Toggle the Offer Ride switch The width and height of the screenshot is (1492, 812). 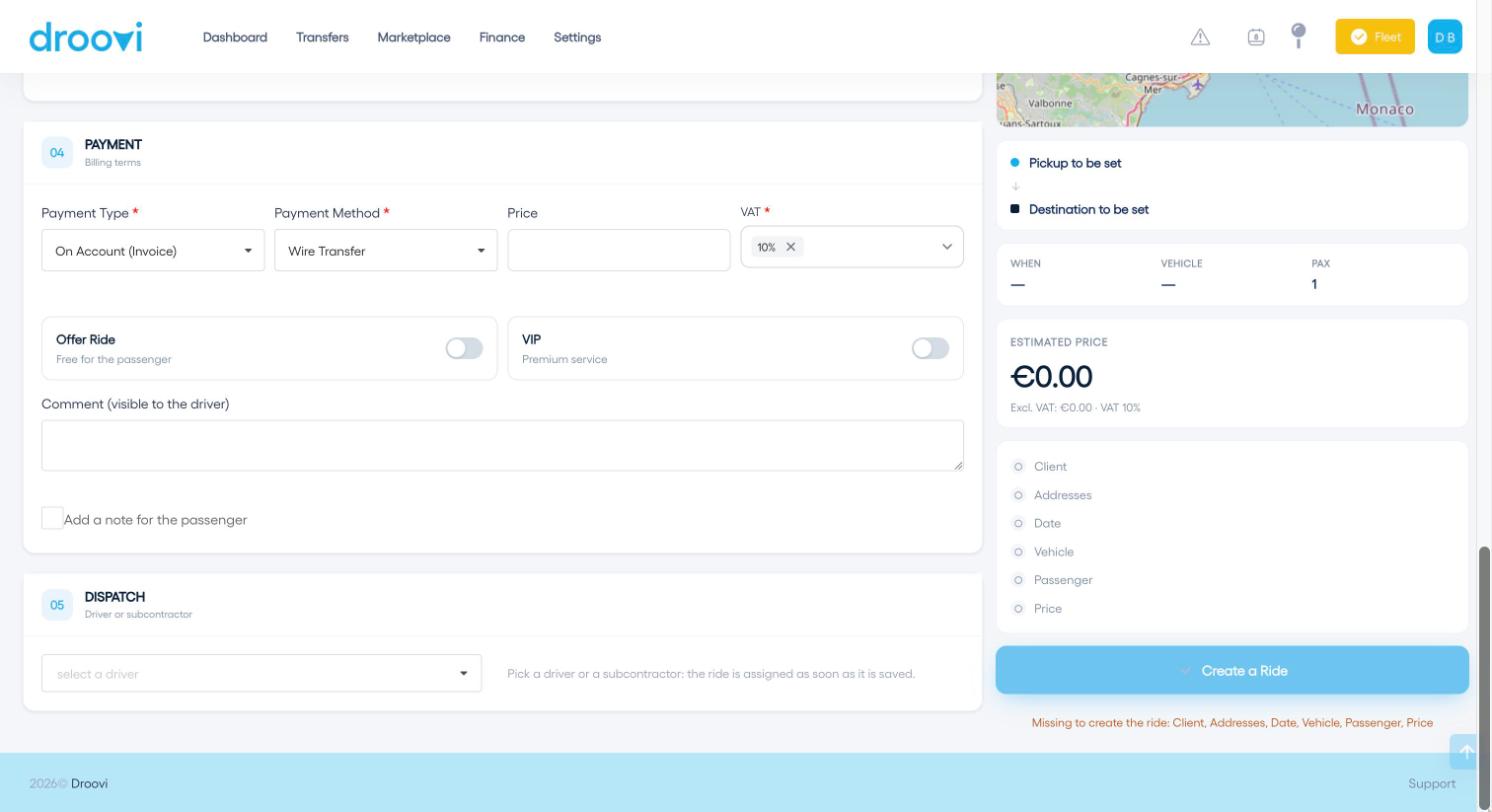pos(464,348)
